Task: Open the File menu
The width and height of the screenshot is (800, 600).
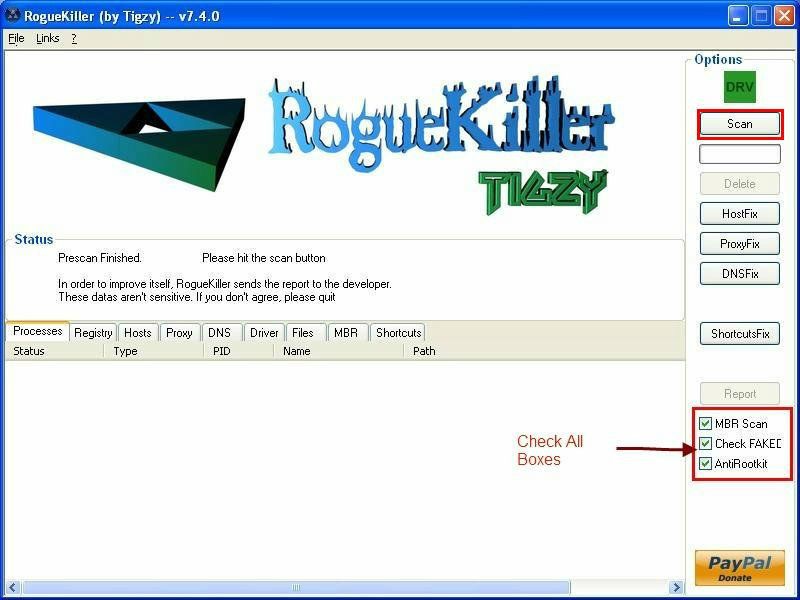Action: [14, 37]
